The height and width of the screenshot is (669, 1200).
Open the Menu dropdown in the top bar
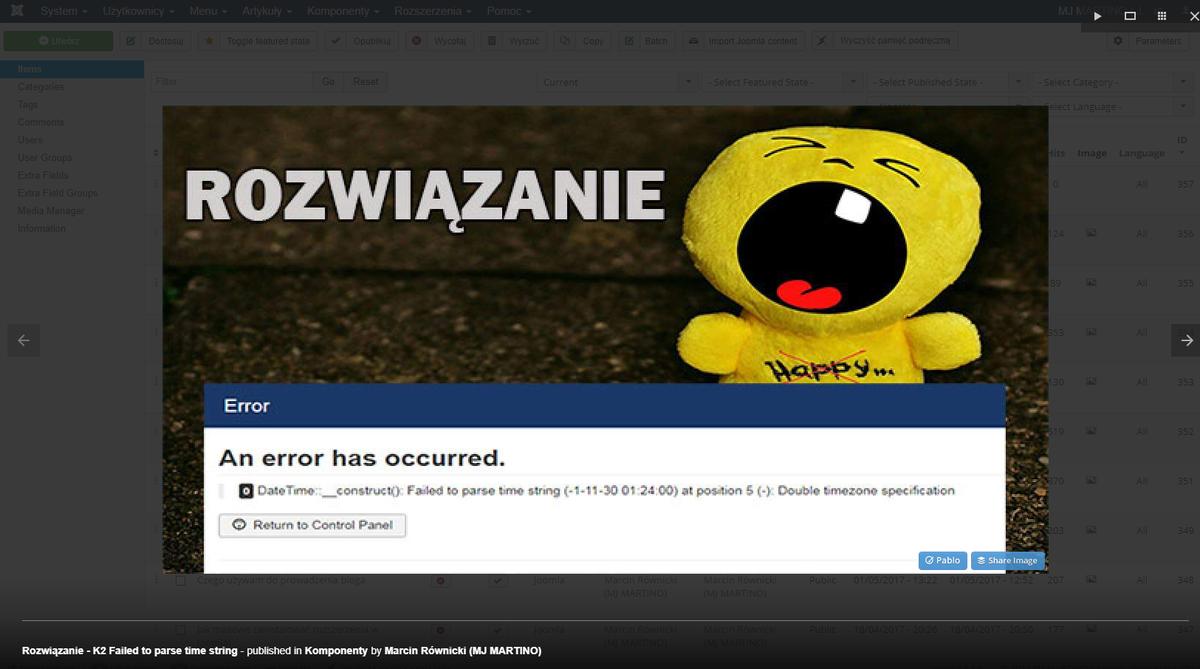pyautogui.click(x=208, y=11)
